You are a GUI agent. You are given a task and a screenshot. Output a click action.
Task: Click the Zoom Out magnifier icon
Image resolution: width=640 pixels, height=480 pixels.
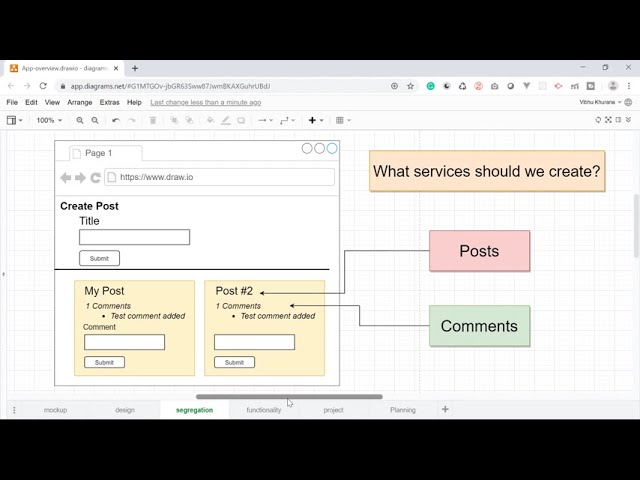pos(95,120)
